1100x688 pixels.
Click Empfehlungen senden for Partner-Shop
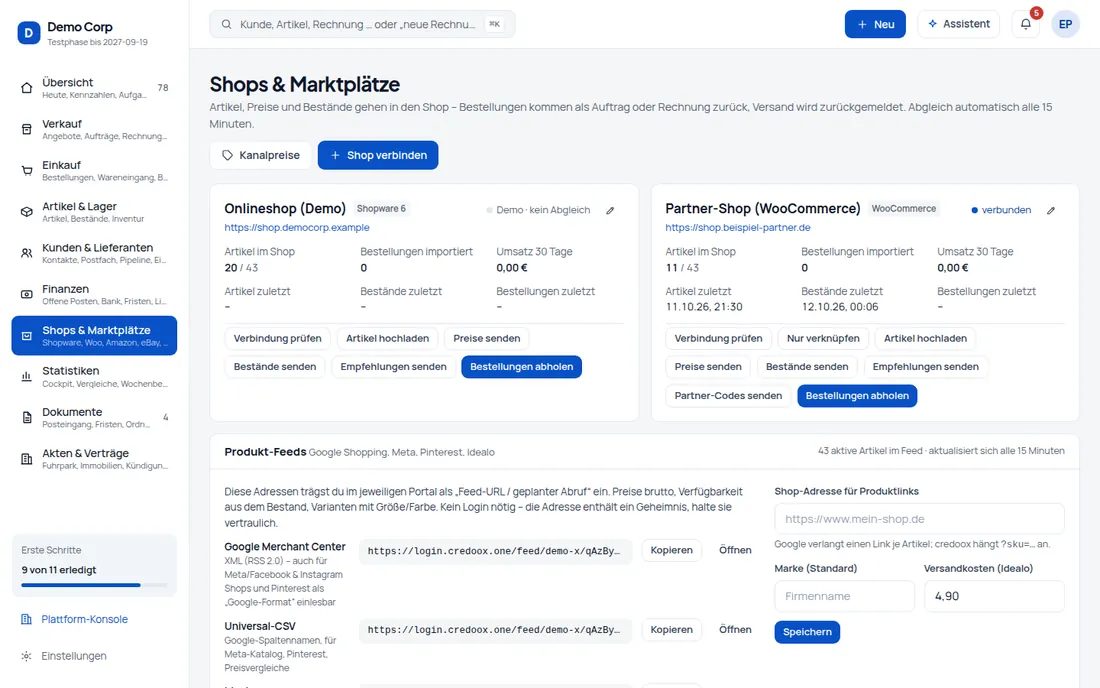(925, 367)
